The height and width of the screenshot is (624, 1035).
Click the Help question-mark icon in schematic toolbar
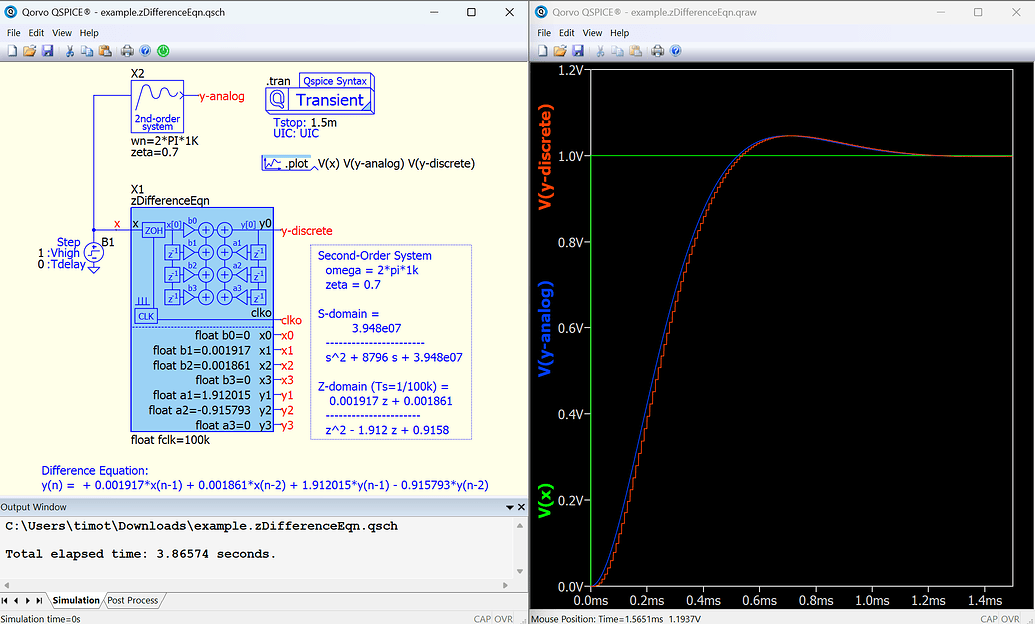coord(145,50)
